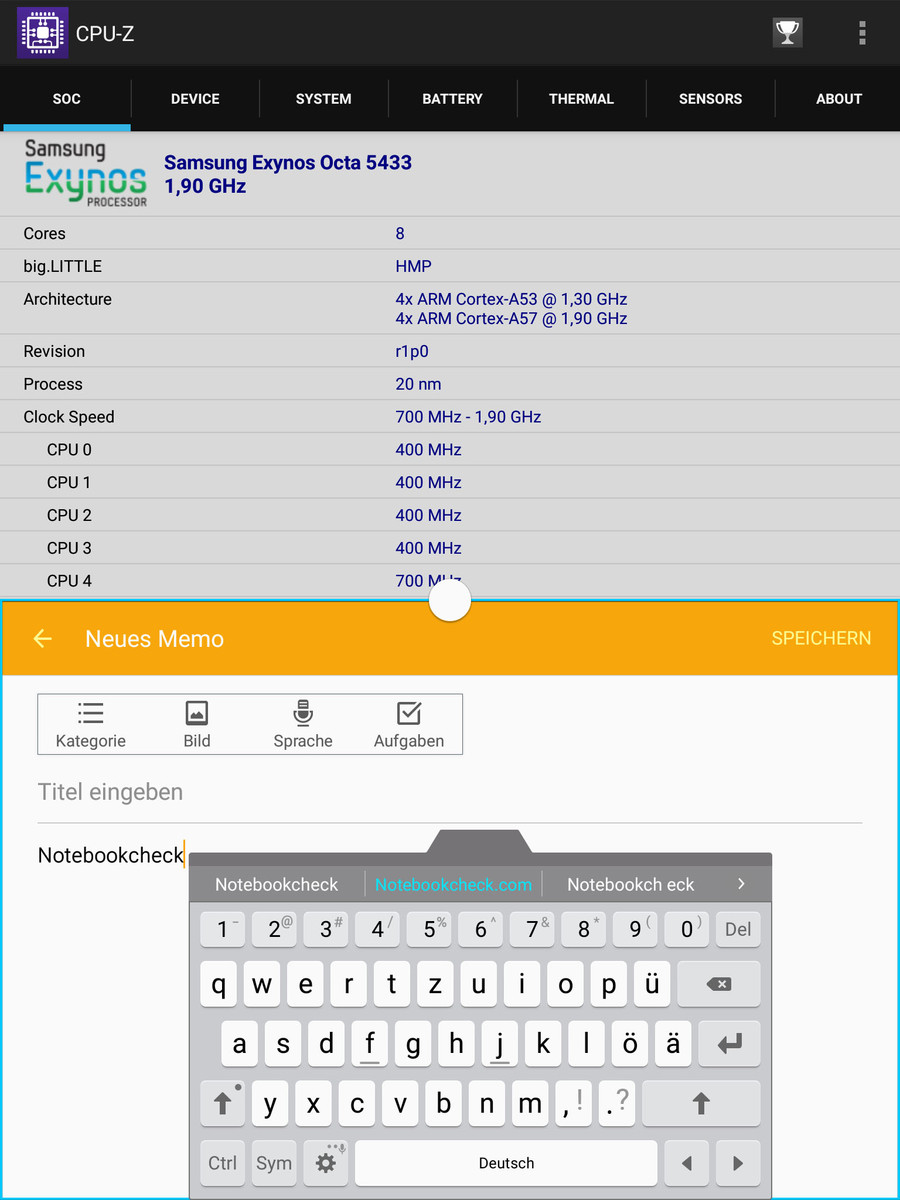The height and width of the screenshot is (1200, 900).
Task: Start Sprache voice recording in memo
Action: (303, 725)
